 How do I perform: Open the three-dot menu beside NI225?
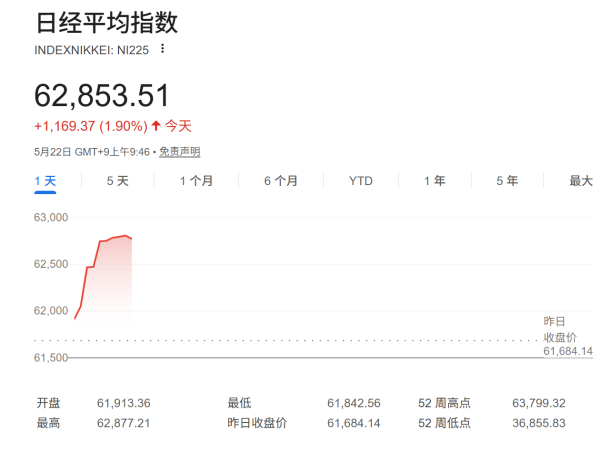(163, 49)
